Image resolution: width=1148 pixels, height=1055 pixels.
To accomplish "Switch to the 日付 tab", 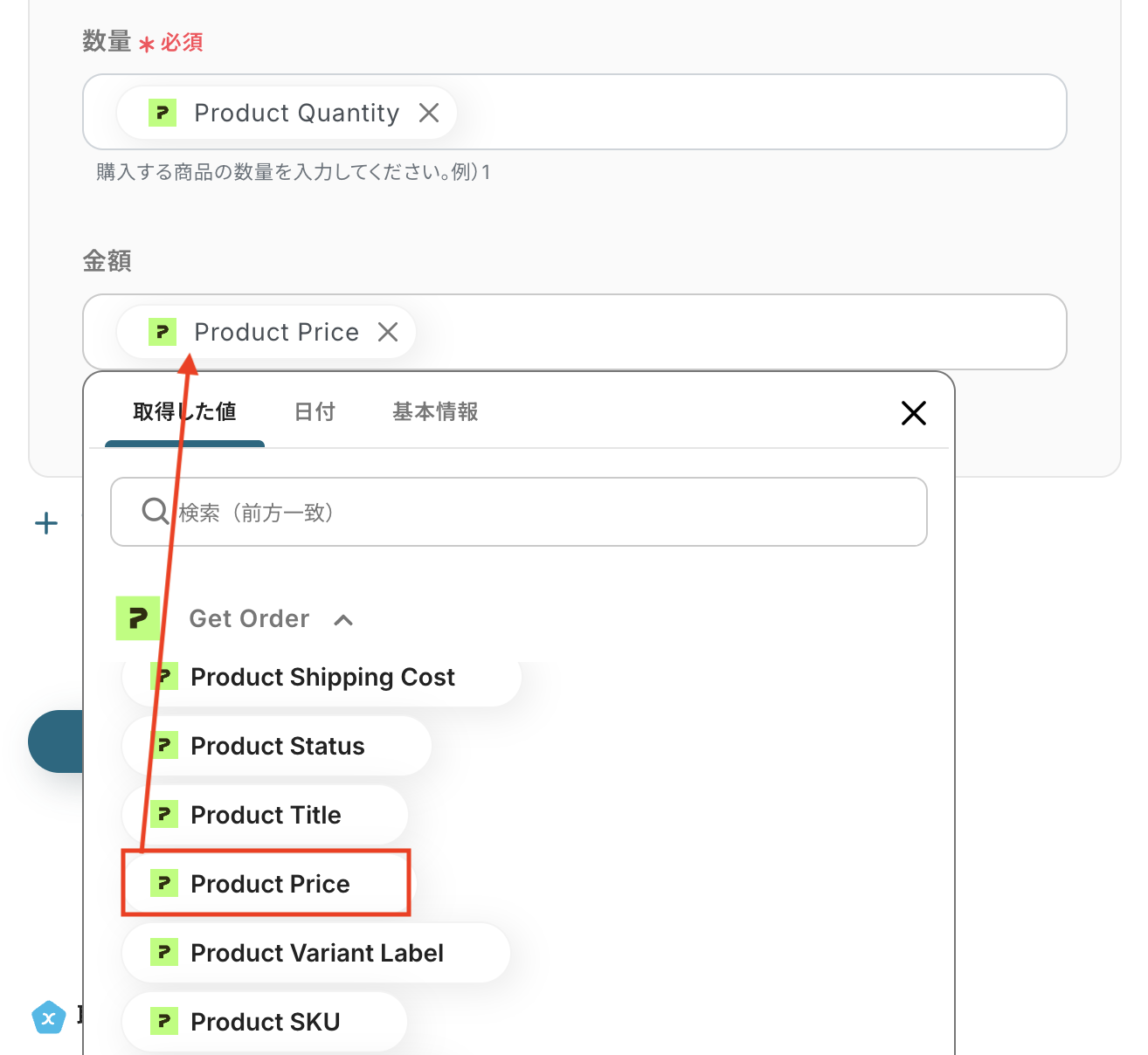I will coord(315,412).
